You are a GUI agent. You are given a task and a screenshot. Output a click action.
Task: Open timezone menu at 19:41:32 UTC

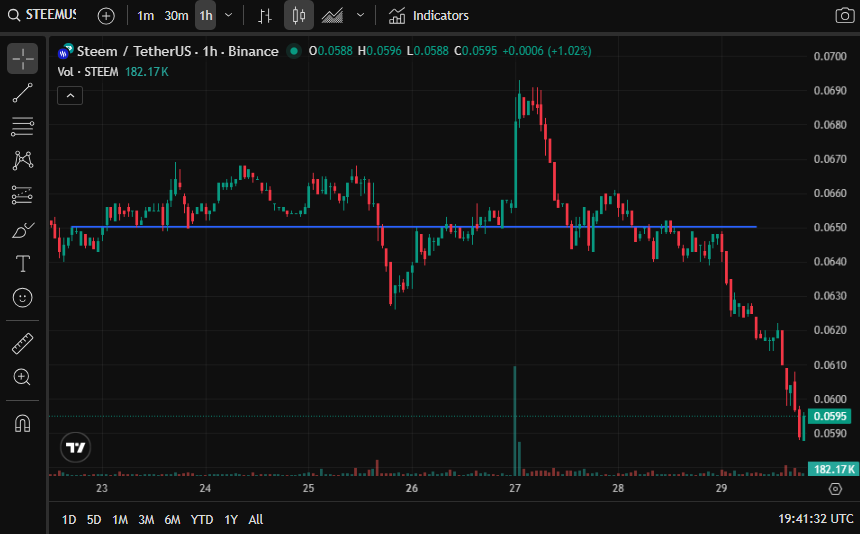pyautogui.click(x=816, y=519)
